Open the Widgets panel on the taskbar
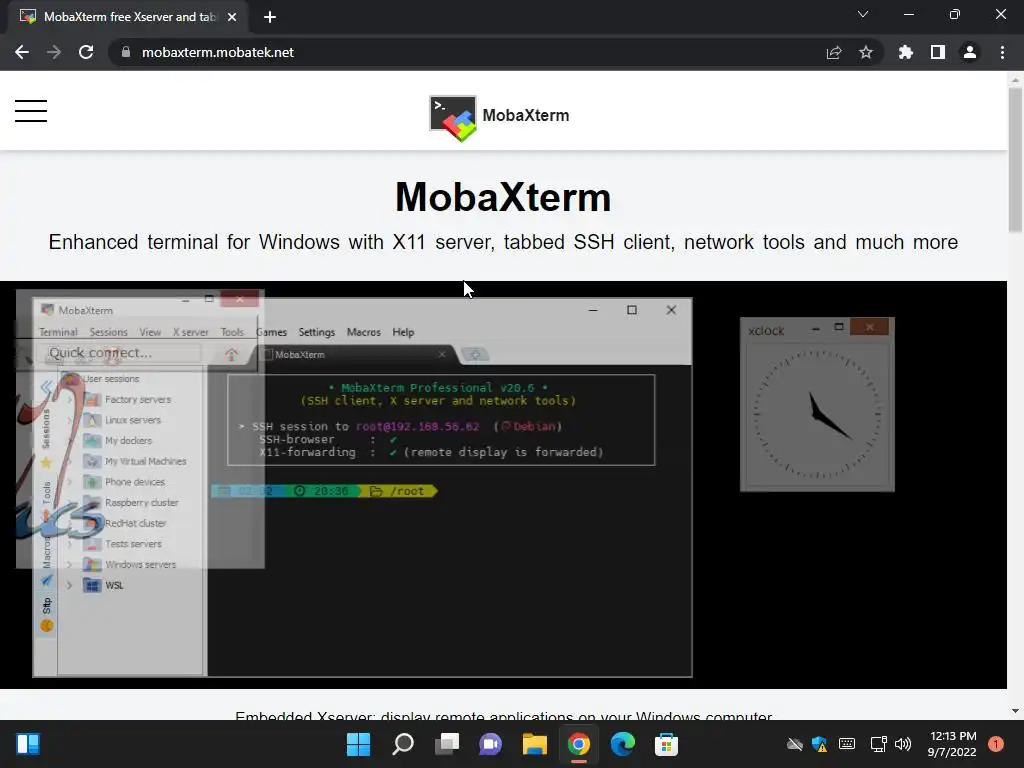 click(x=28, y=744)
